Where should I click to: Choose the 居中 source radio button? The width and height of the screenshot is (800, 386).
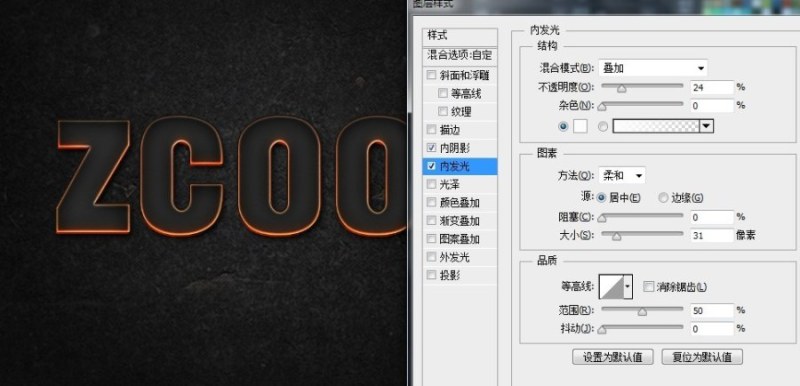coord(602,198)
